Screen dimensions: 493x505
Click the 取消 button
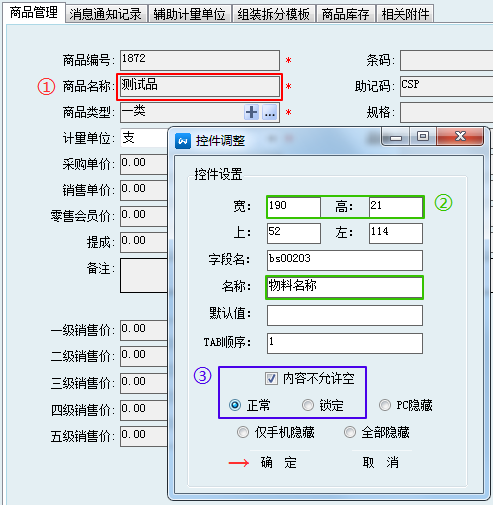[380, 462]
